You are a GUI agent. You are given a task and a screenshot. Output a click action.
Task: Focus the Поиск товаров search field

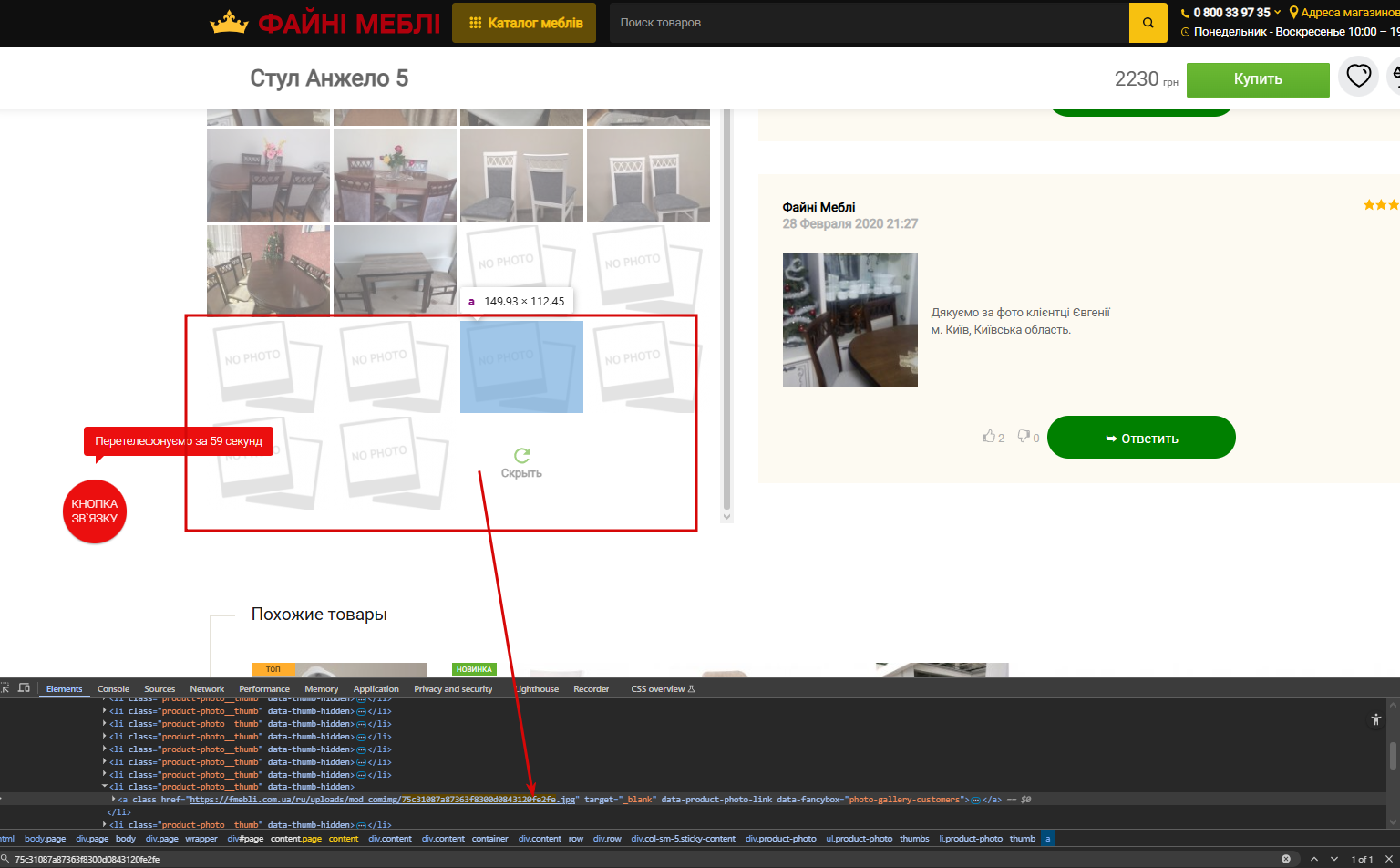[x=869, y=23]
